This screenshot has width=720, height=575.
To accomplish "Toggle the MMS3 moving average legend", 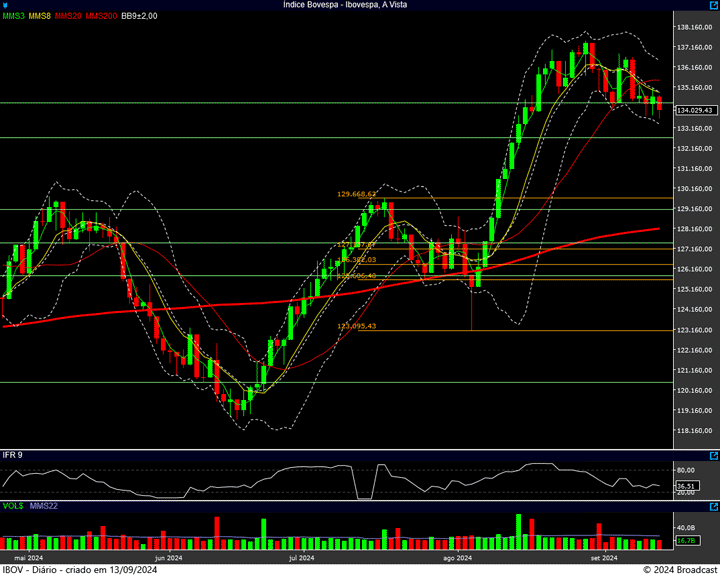I will 14,17.
